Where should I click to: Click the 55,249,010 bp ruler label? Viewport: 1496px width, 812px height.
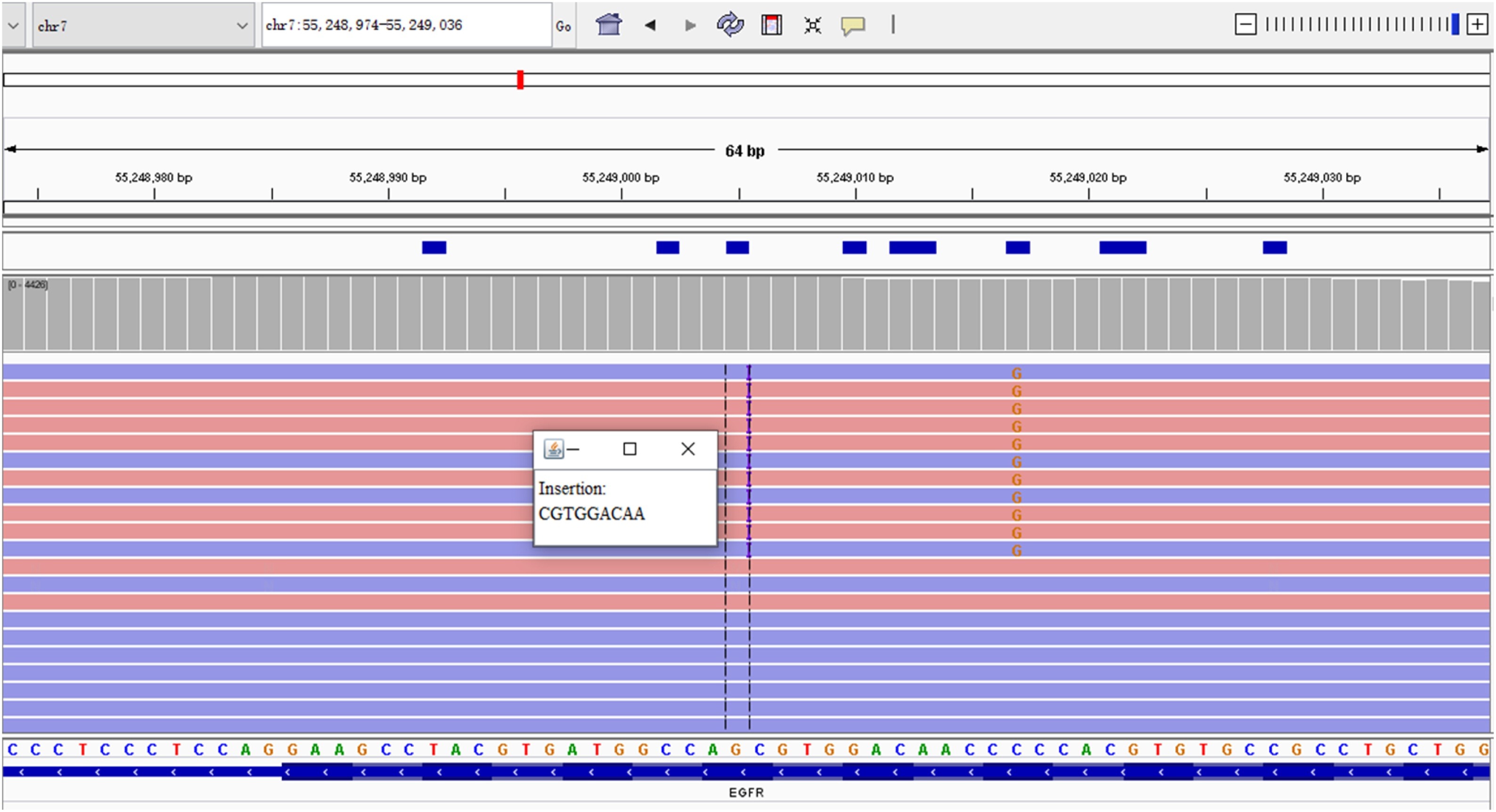click(x=855, y=178)
